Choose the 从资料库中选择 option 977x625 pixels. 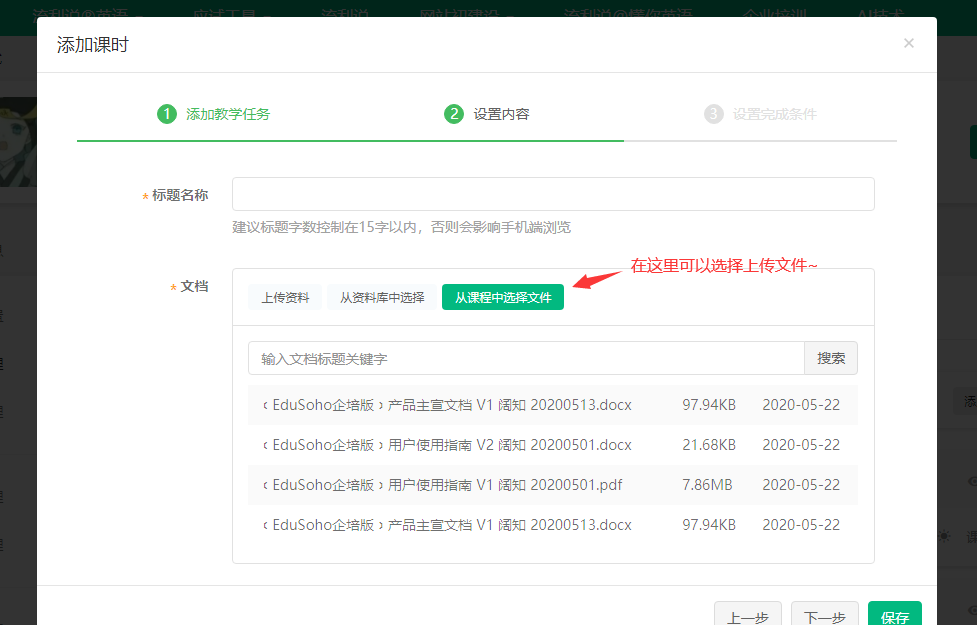coord(381,297)
